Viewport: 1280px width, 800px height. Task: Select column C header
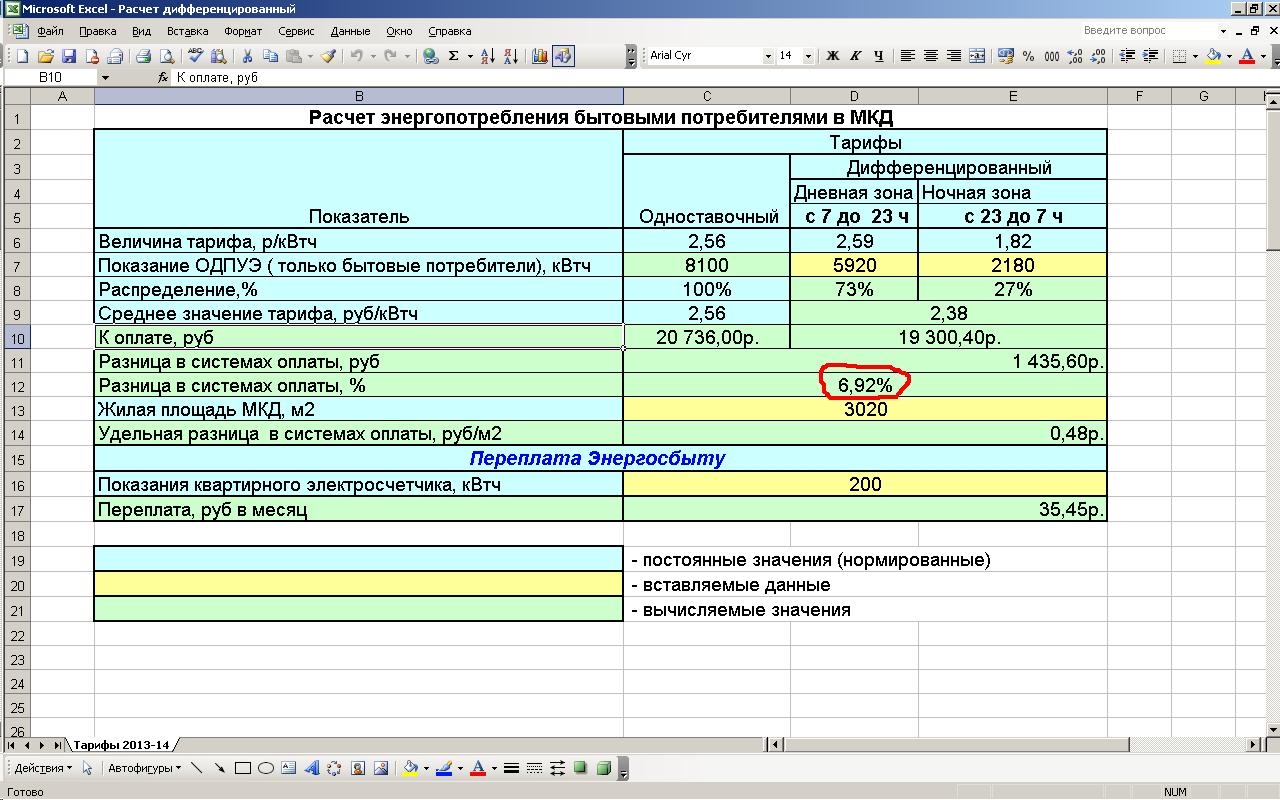pos(707,96)
